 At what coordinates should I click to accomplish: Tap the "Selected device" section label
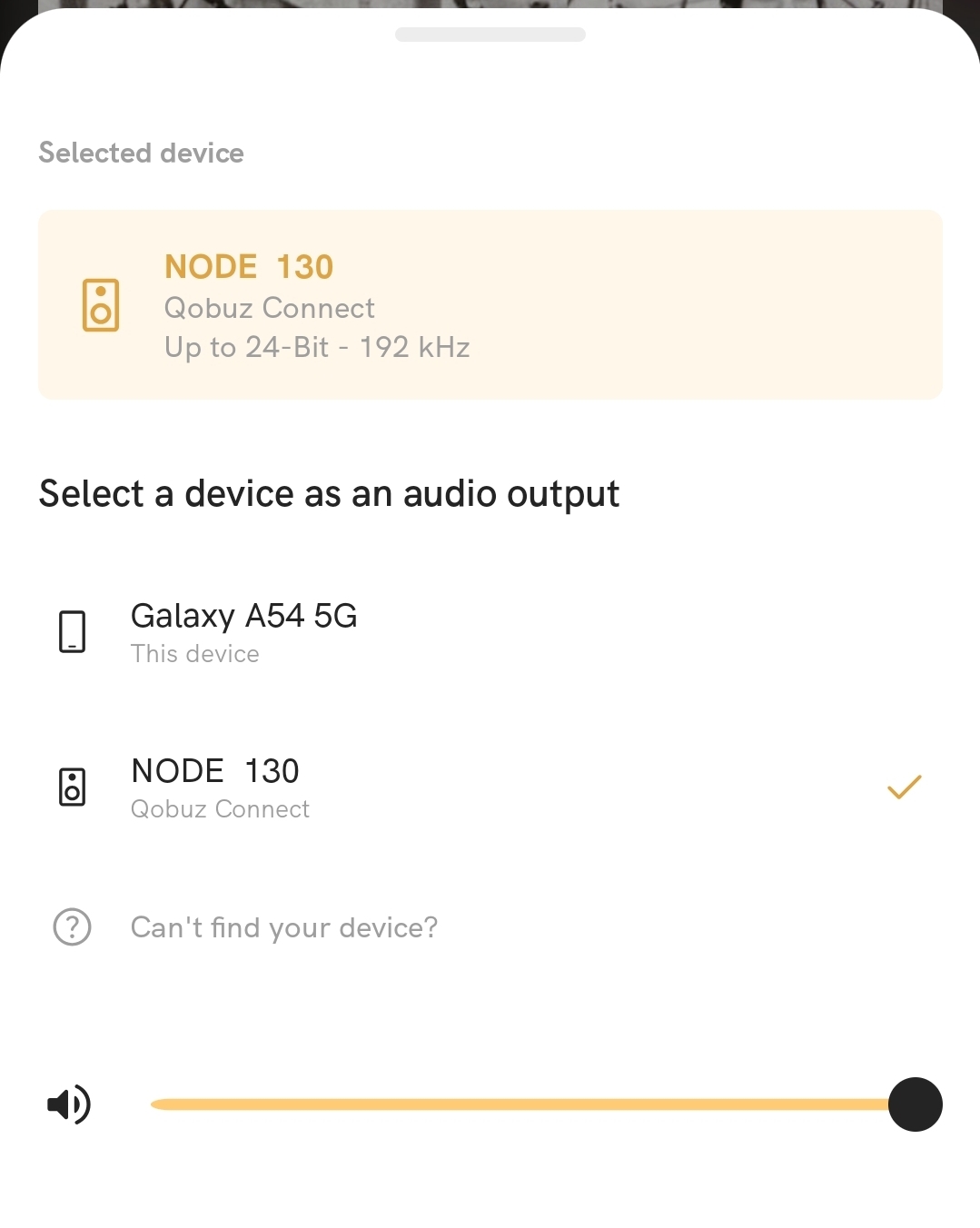[141, 153]
